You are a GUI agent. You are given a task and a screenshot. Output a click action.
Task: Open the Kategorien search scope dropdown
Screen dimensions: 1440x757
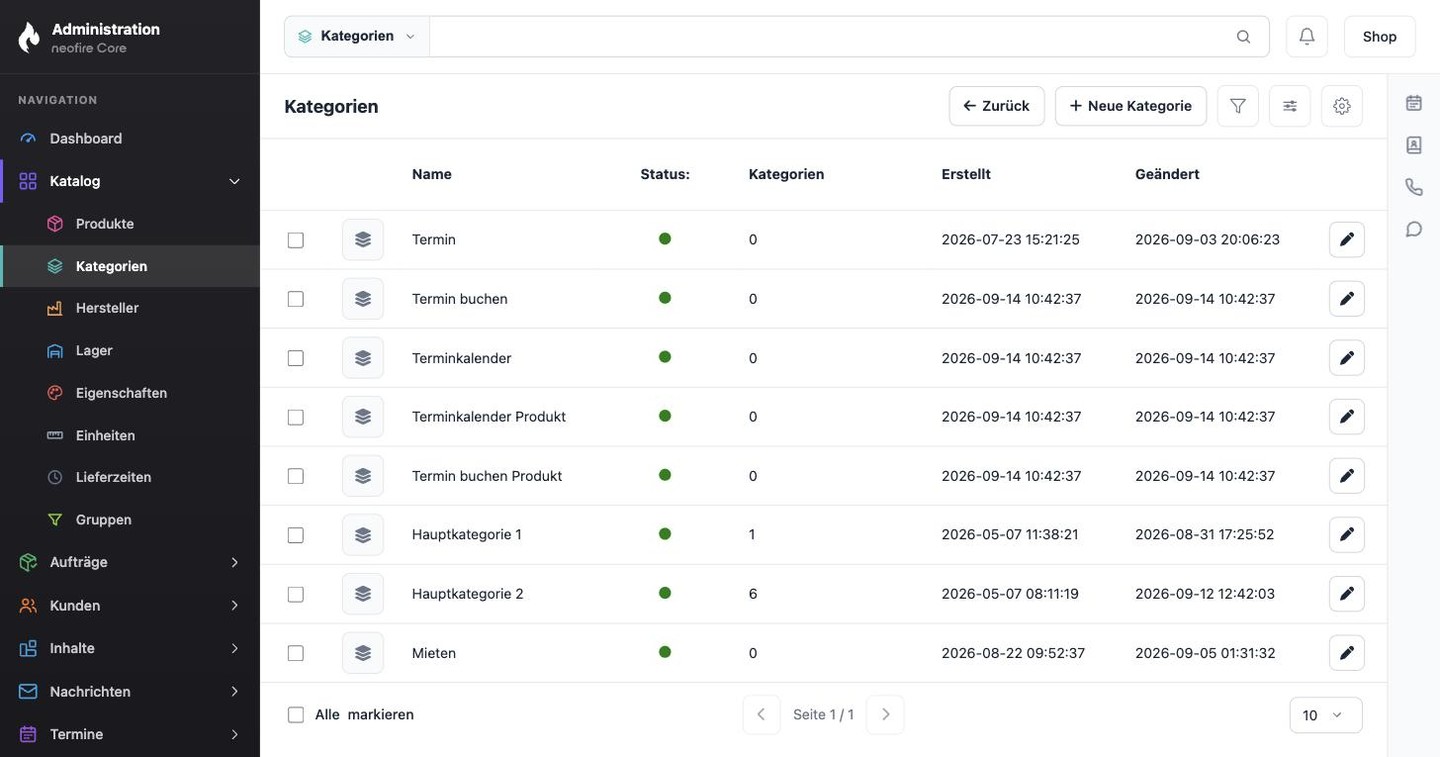[357, 36]
